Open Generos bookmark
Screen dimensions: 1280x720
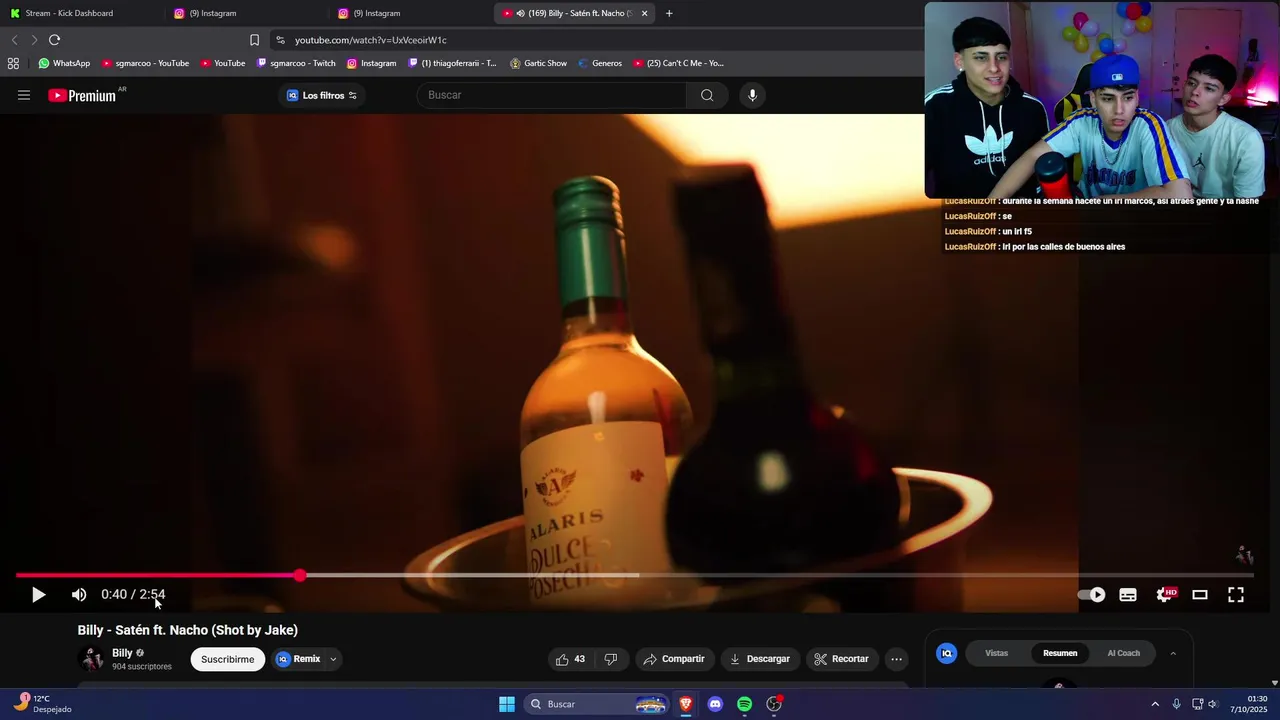[x=599, y=63]
